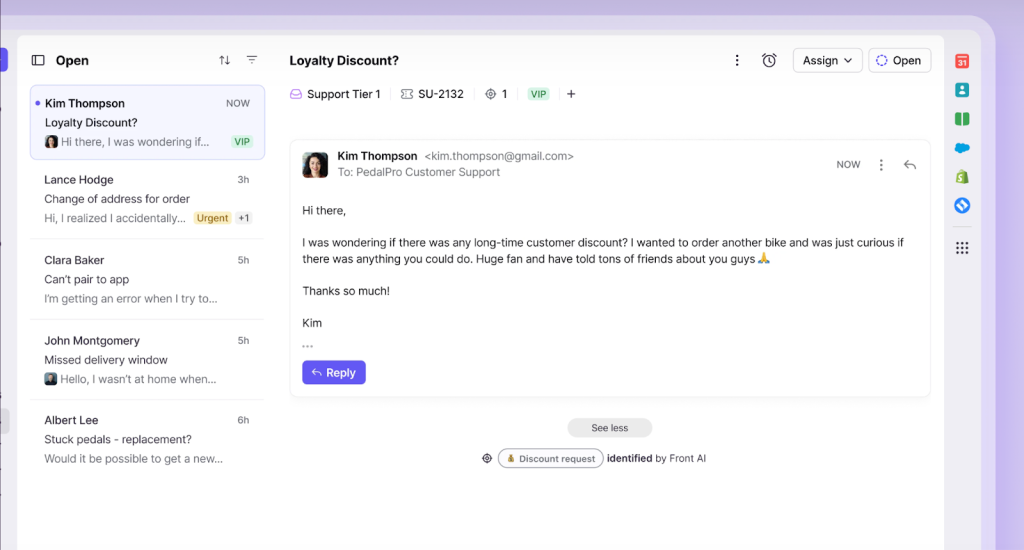This screenshot has height=550, width=1024.
Task: Add a tag with the plus icon
Action: [571, 94]
